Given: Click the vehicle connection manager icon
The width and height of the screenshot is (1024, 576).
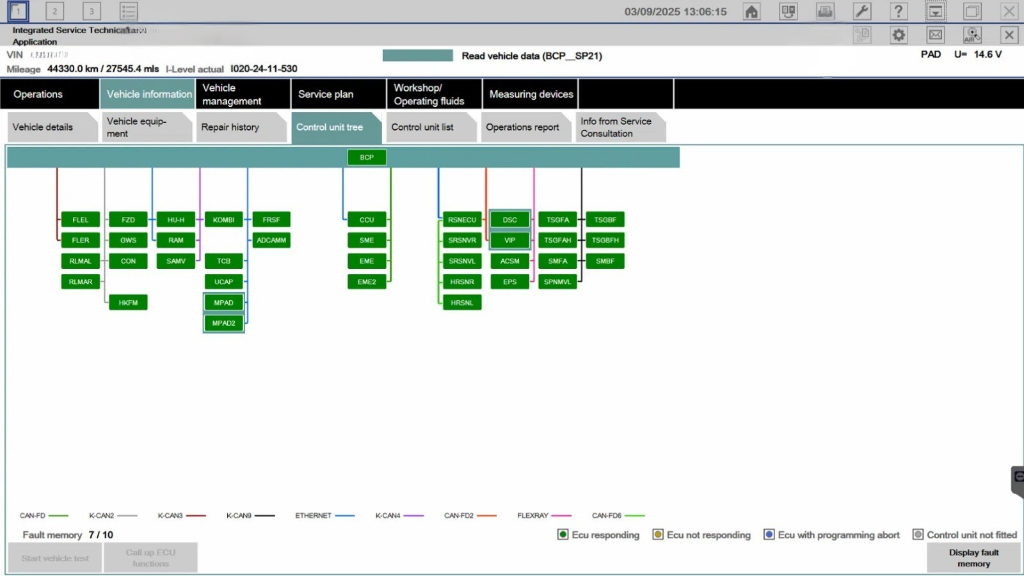Looking at the screenshot, I should point(788,11).
